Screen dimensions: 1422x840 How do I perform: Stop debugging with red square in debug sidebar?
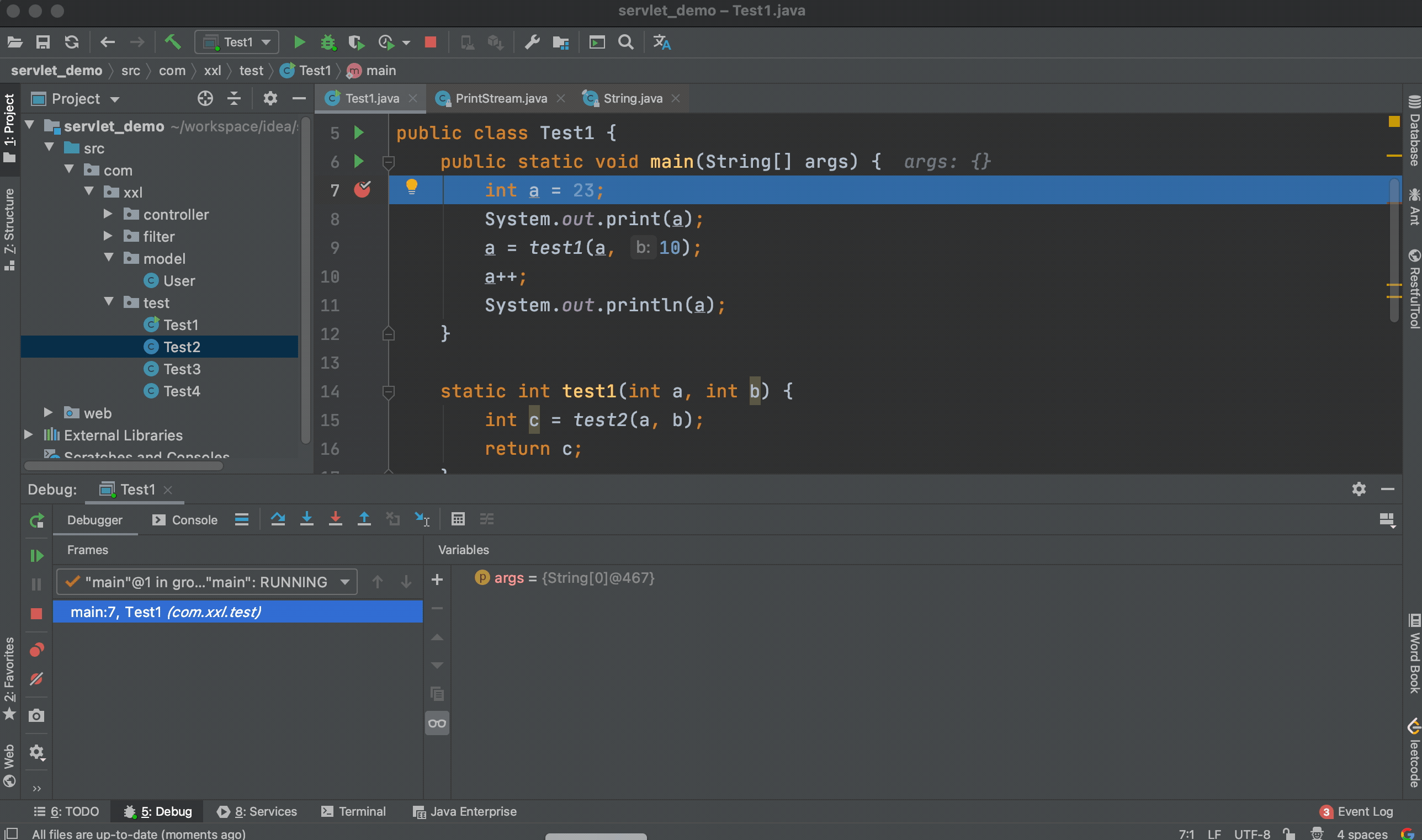36,614
